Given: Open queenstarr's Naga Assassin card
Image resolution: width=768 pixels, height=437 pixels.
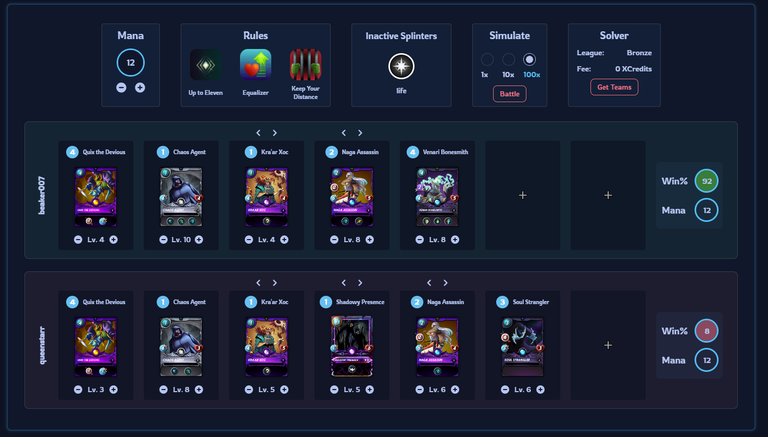Looking at the screenshot, I should pyautogui.click(x=437, y=347).
